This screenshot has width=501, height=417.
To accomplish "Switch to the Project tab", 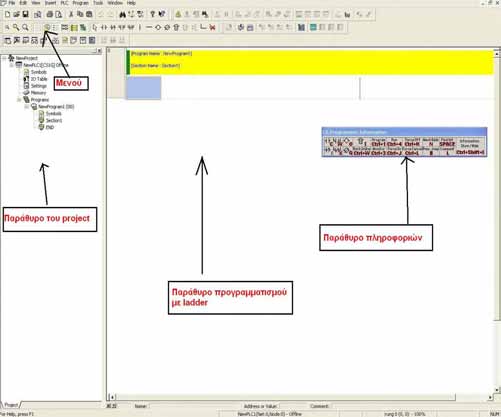I will click(11, 405).
